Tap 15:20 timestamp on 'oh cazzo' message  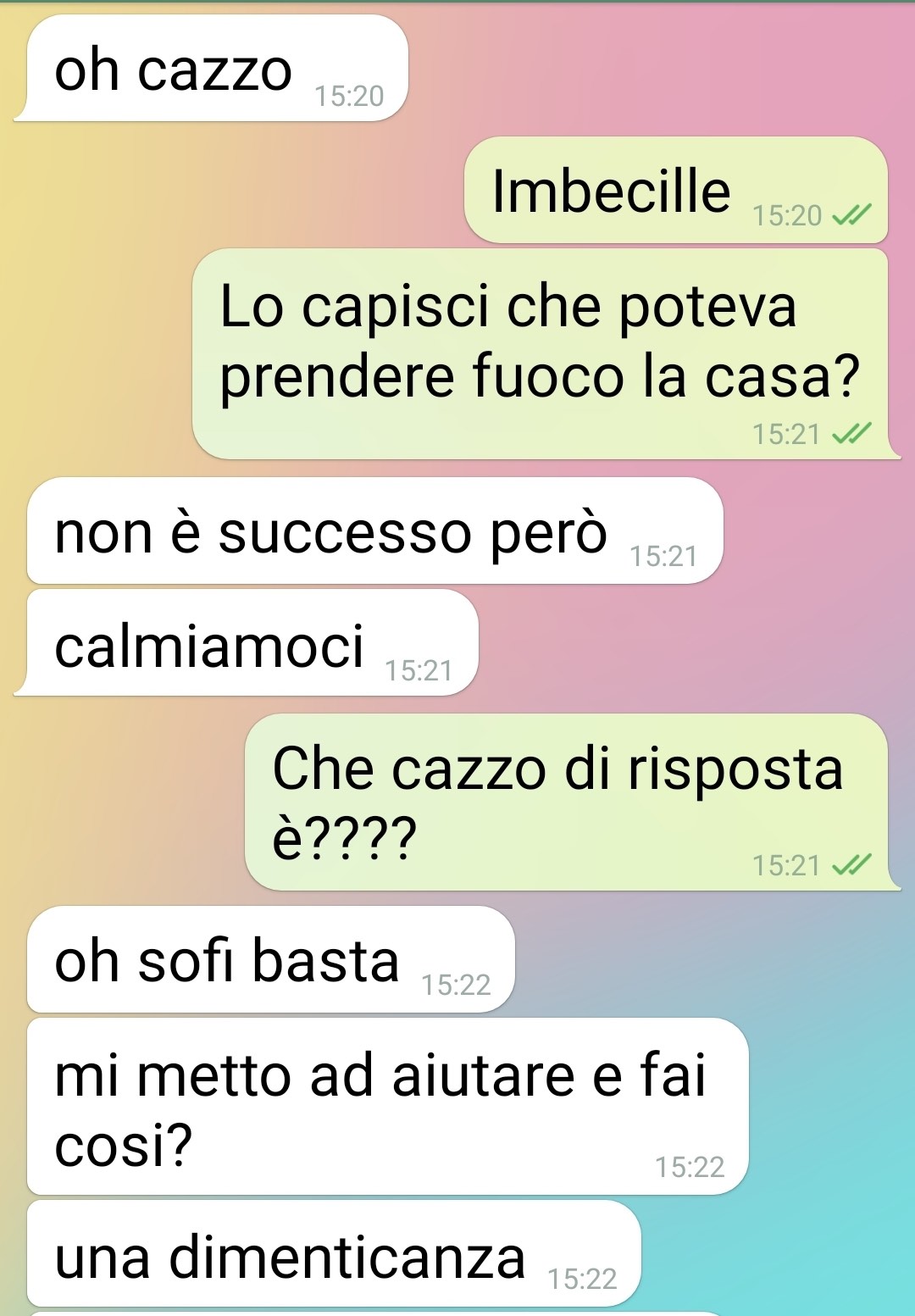tap(349, 97)
